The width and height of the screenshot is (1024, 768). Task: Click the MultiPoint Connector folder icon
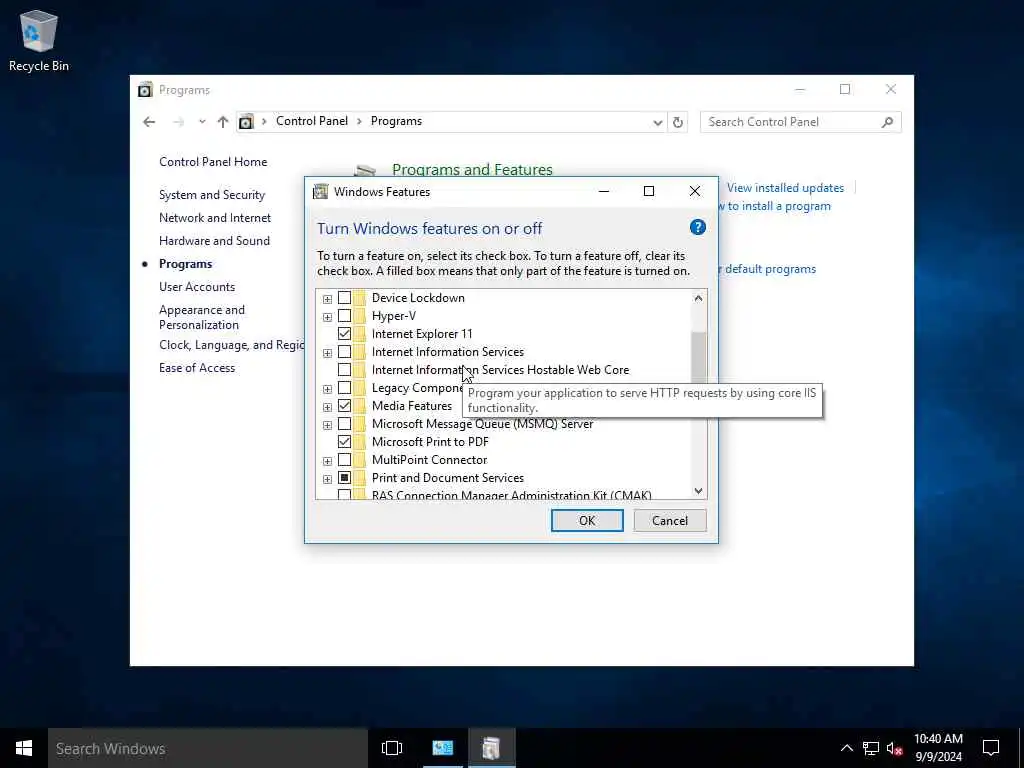[360, 460]
